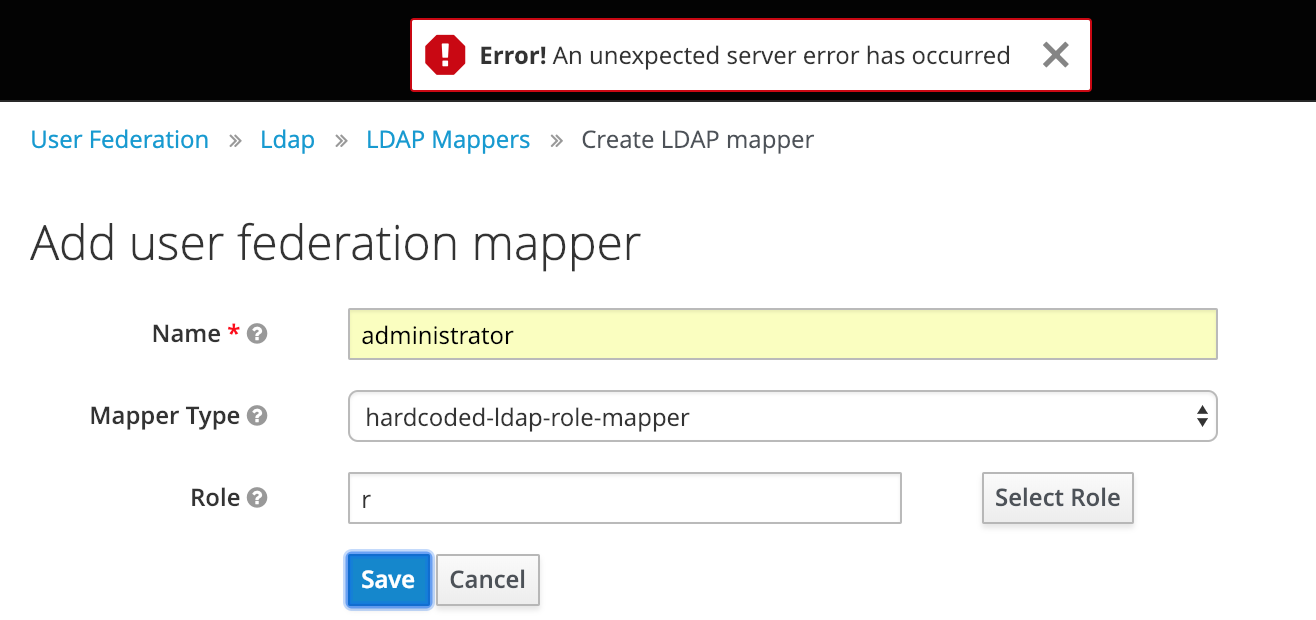
Task: Open the LDAP Mappers breadcrumb link
Action: 448,140
